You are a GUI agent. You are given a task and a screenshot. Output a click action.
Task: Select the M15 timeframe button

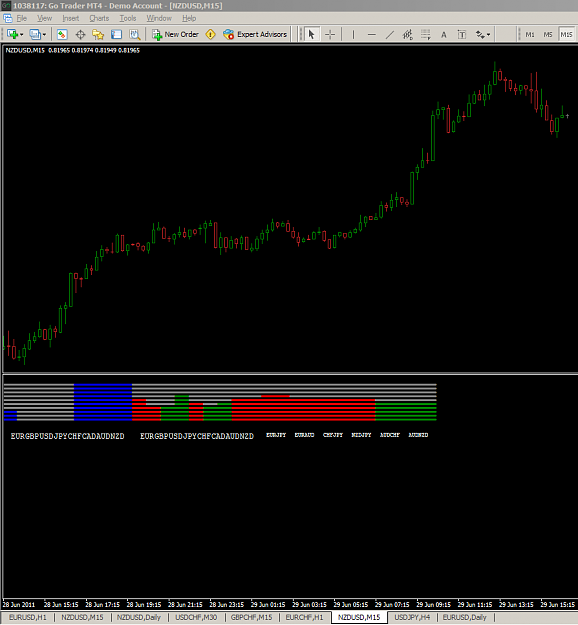[566, 34]
